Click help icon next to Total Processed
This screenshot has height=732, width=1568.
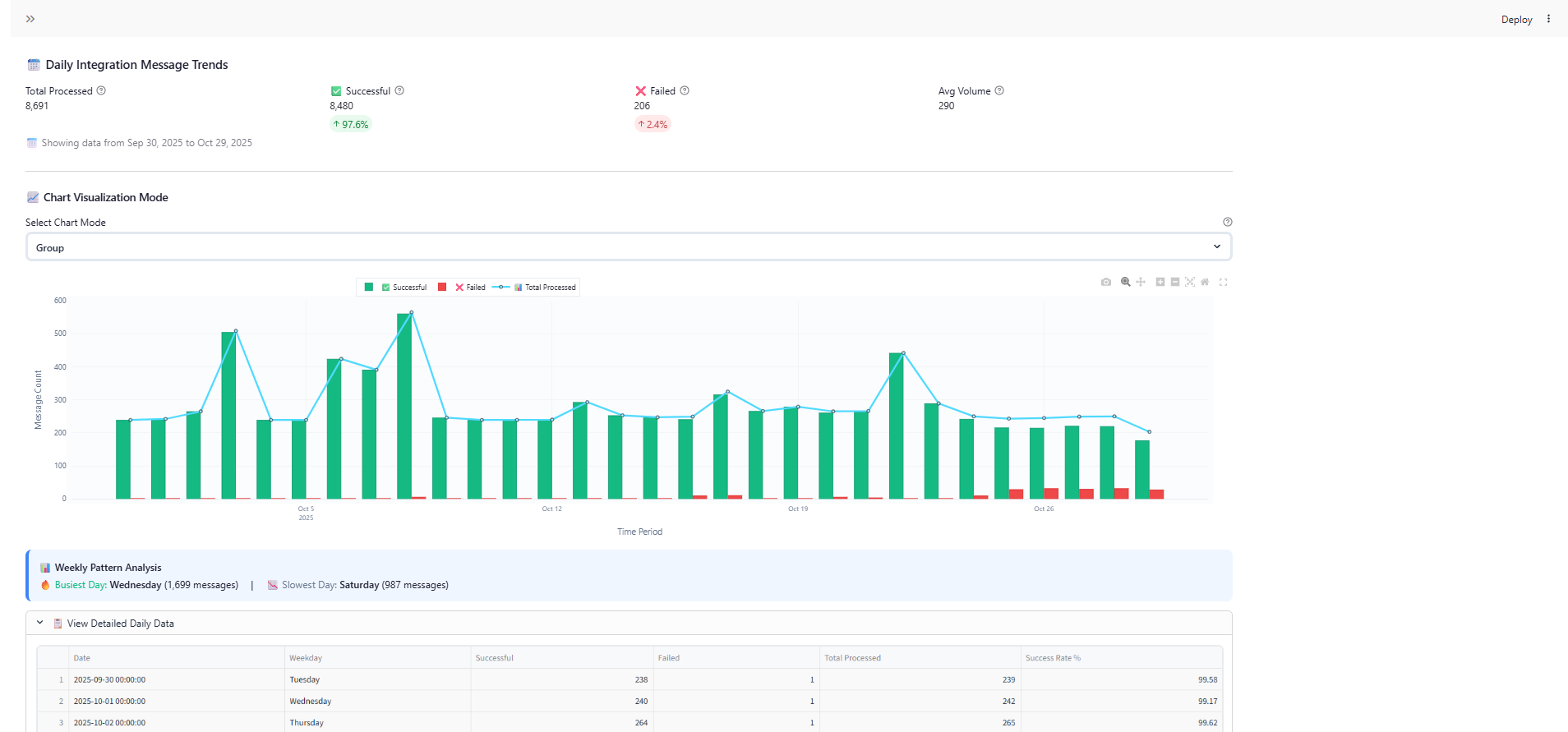click(x=101, y=91)
